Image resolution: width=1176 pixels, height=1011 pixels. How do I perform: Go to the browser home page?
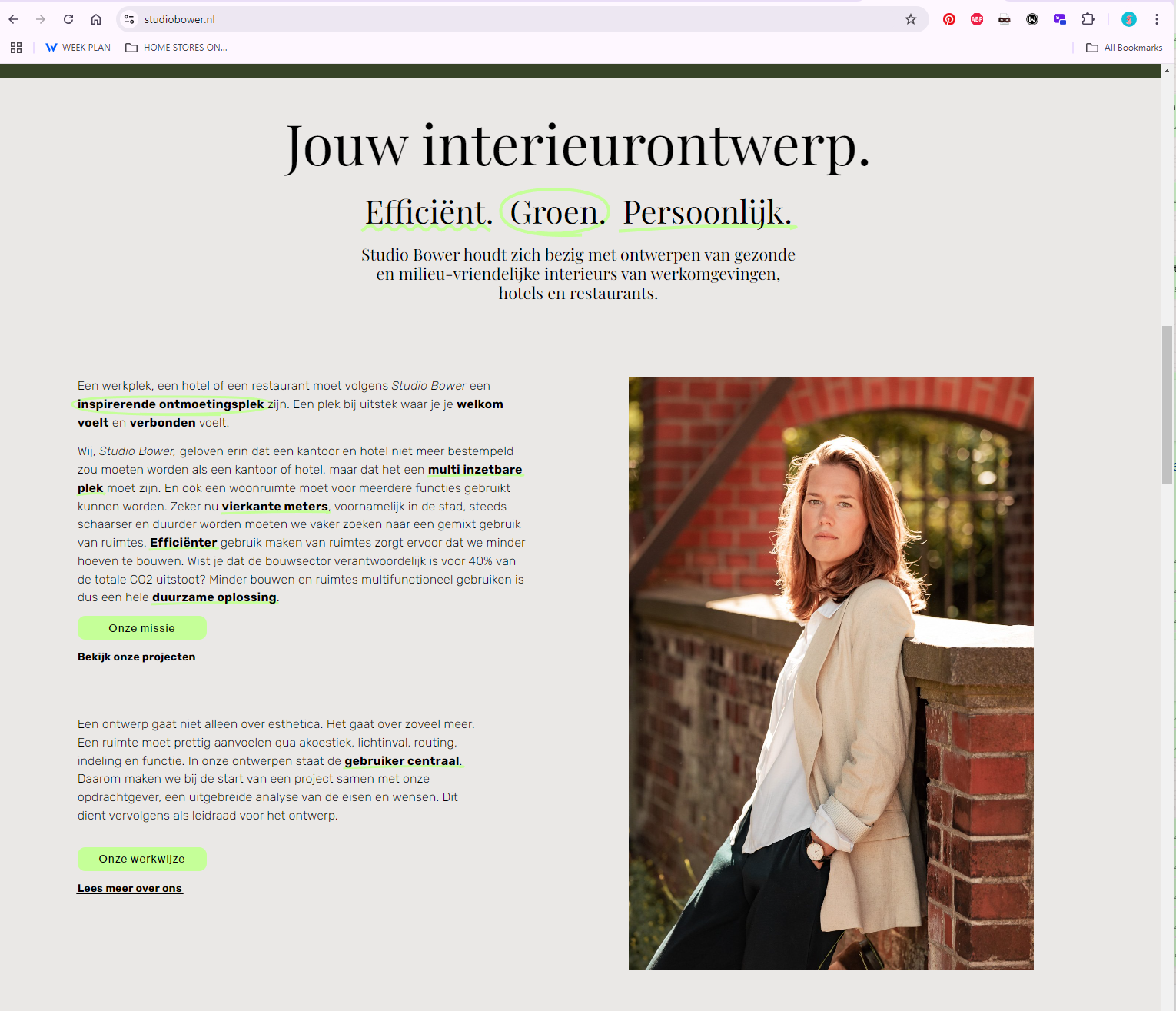coord(96,19)
